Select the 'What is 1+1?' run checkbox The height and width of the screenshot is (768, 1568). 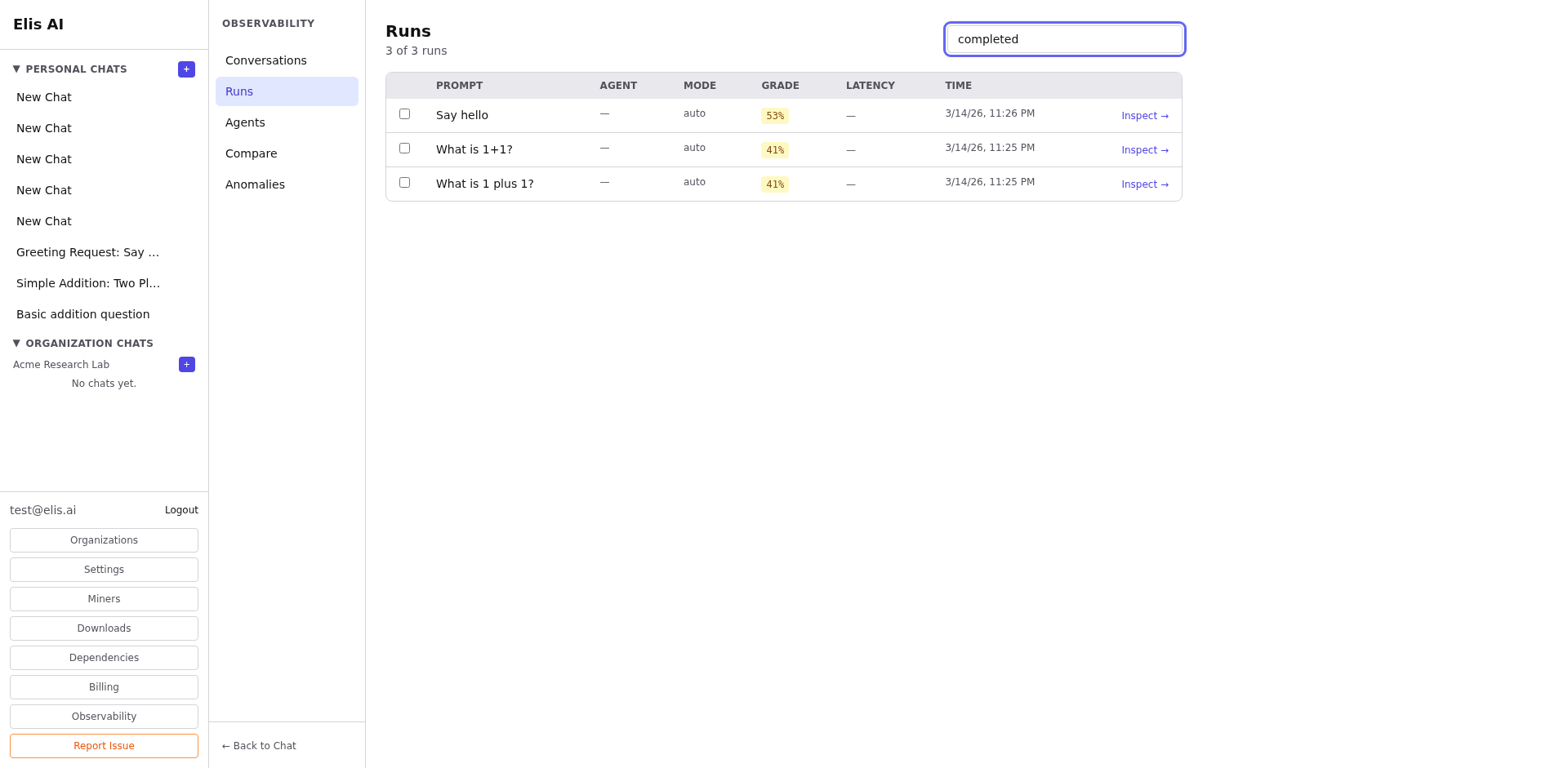coord(404,149)
